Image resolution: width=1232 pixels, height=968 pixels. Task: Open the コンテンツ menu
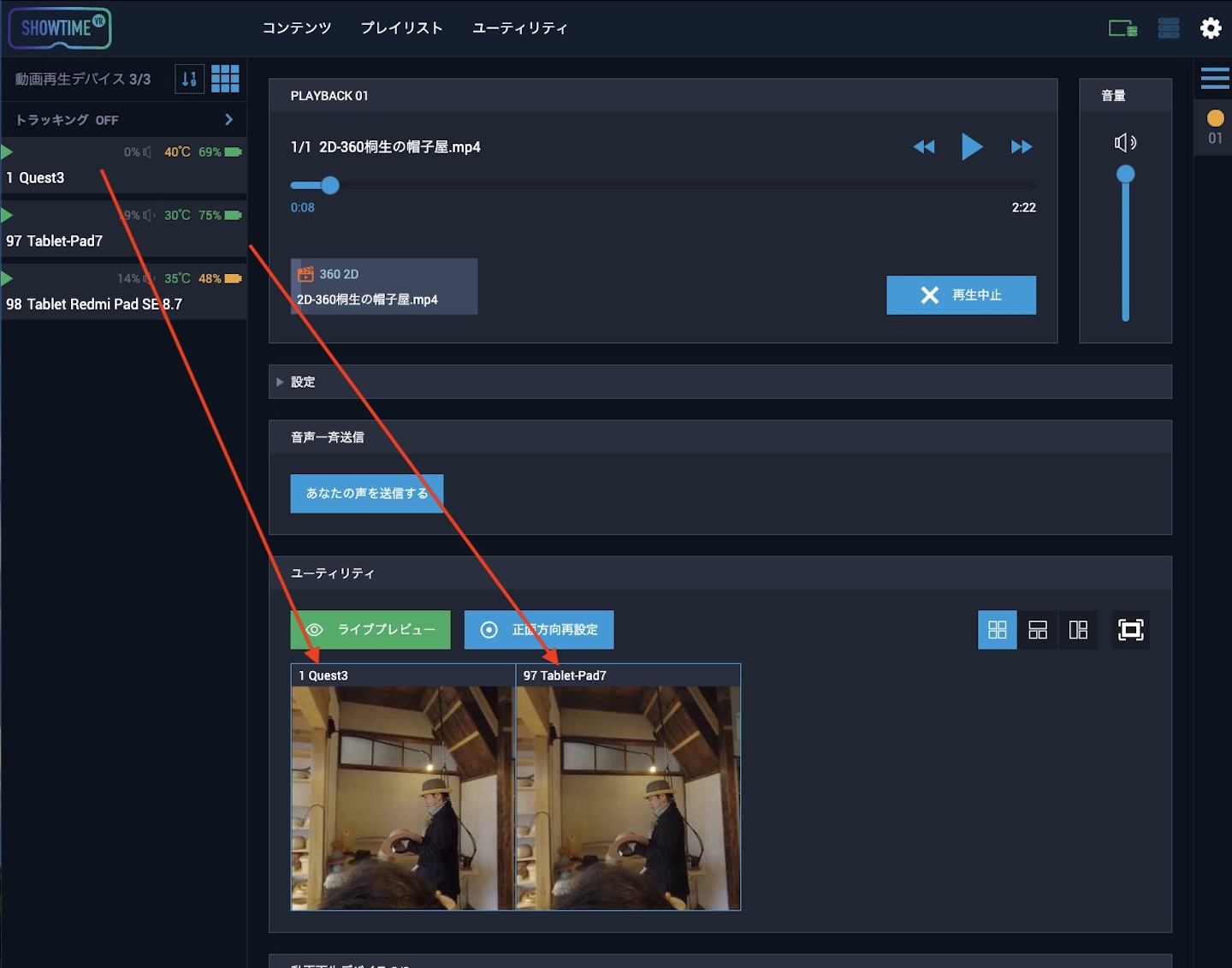pos(296,28)
